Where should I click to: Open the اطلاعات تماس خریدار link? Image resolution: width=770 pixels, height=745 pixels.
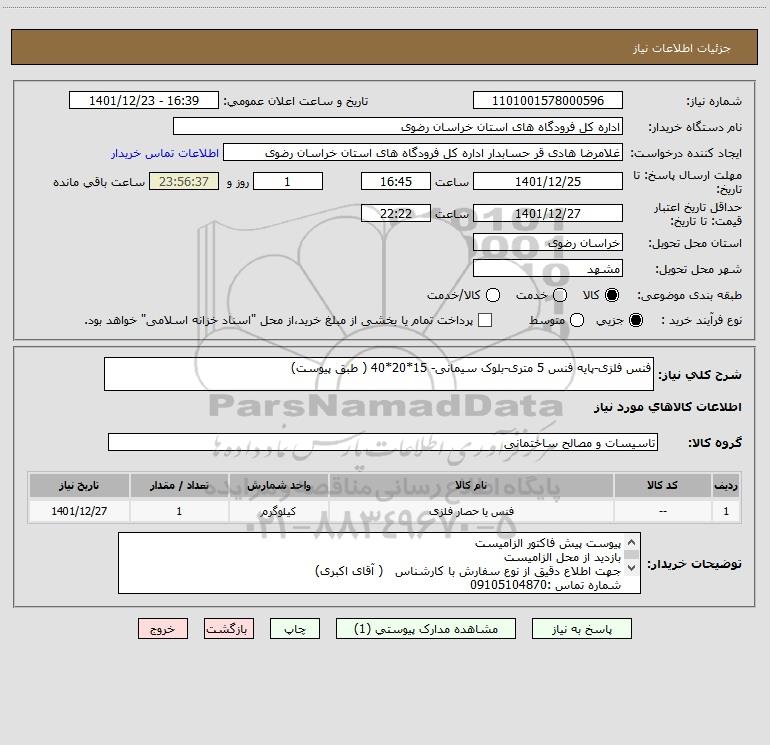165,153
